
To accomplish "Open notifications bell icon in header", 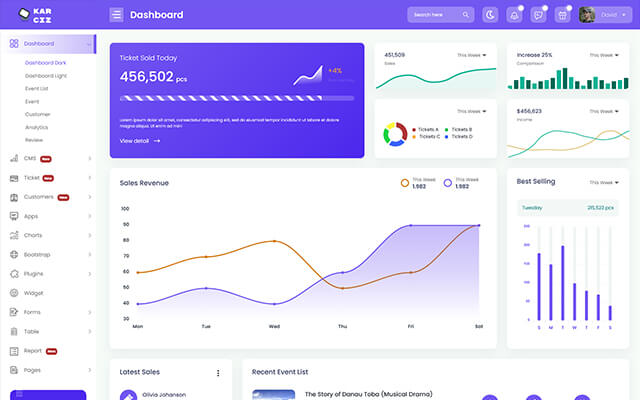I will tap(514, 15).
